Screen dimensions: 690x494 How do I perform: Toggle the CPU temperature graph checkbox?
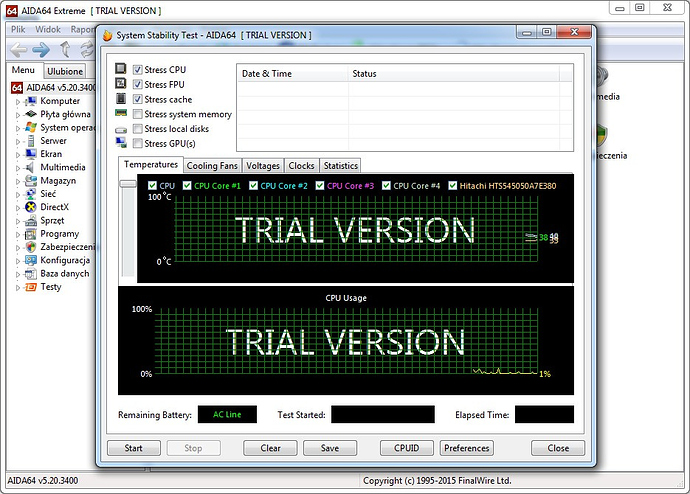tap(152, 186)
